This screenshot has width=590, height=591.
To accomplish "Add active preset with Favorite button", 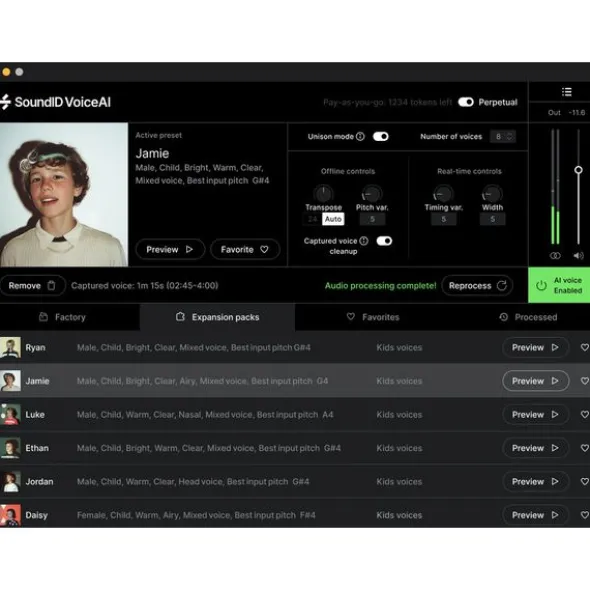I will (x=245, y=250).
